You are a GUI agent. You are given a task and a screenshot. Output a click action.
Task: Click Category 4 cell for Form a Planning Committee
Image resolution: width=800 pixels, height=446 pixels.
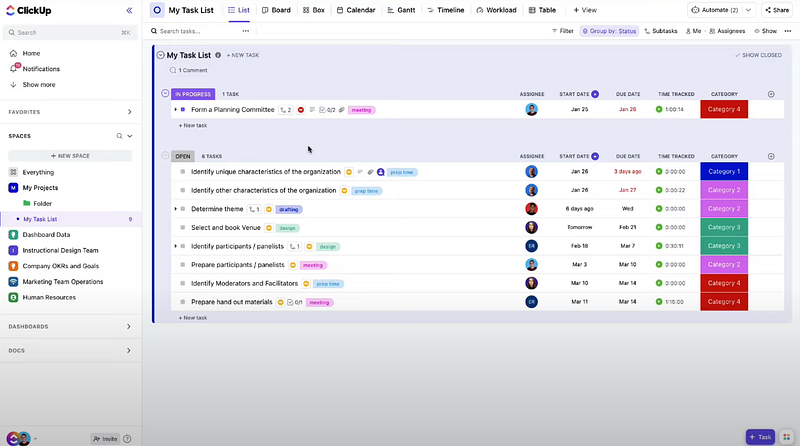[x=724, y=109]
